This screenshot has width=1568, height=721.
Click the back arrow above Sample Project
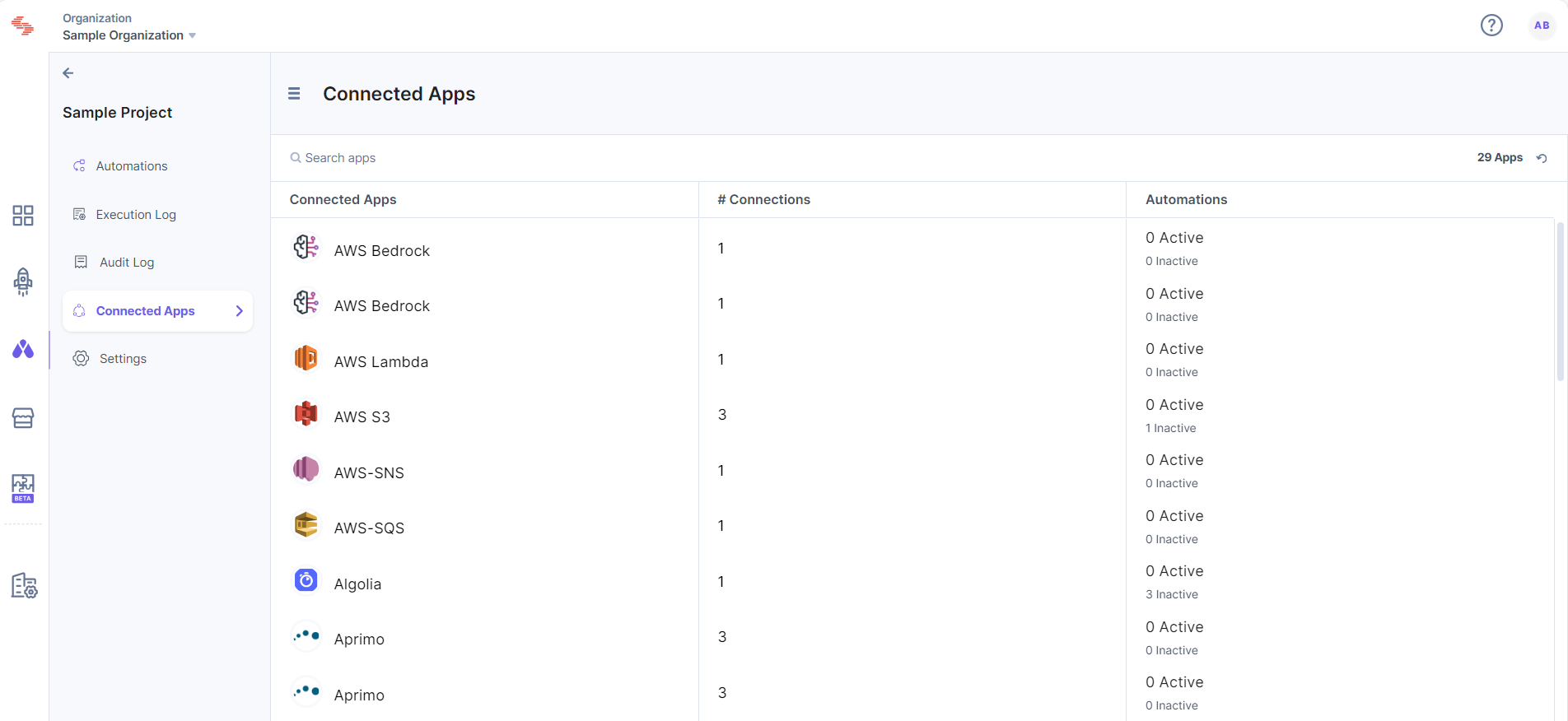(x=68, y=73)
